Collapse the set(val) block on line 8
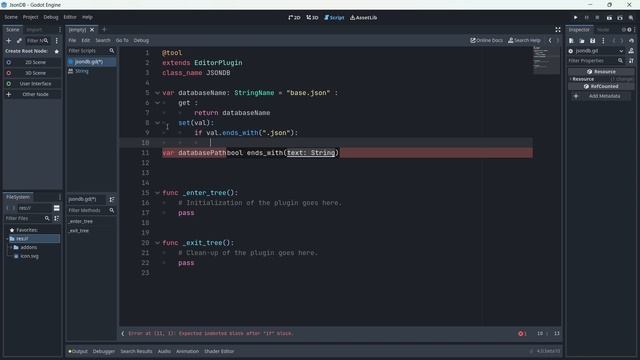This screenshot has height=360, width=640. tap(157, 123)
